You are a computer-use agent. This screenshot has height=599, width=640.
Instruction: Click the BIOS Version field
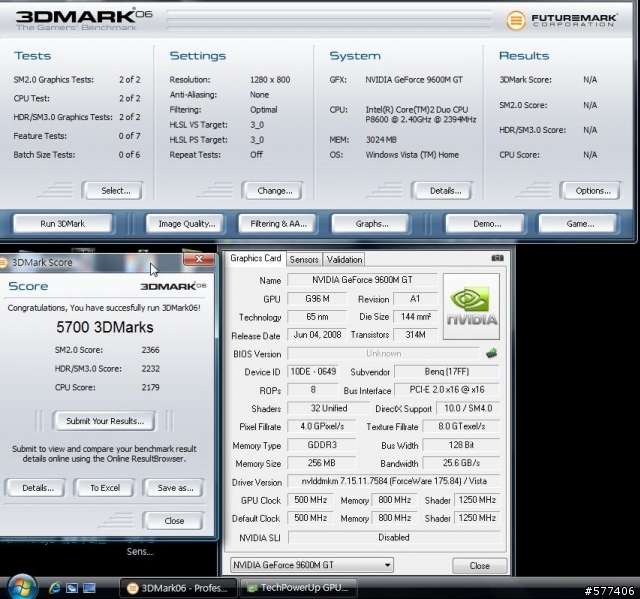point(383,353)
